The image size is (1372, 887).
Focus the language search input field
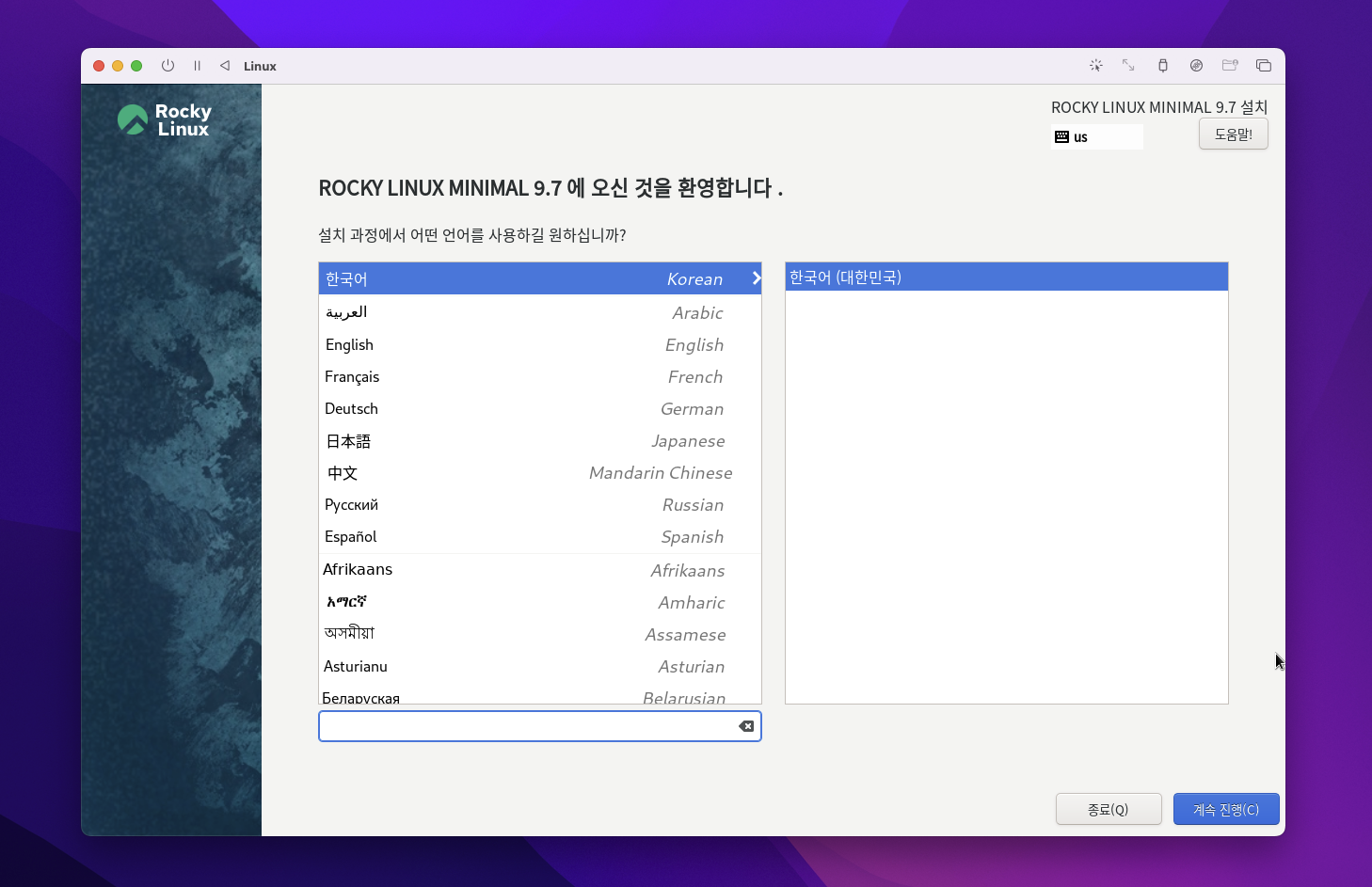tap(540, 726)
